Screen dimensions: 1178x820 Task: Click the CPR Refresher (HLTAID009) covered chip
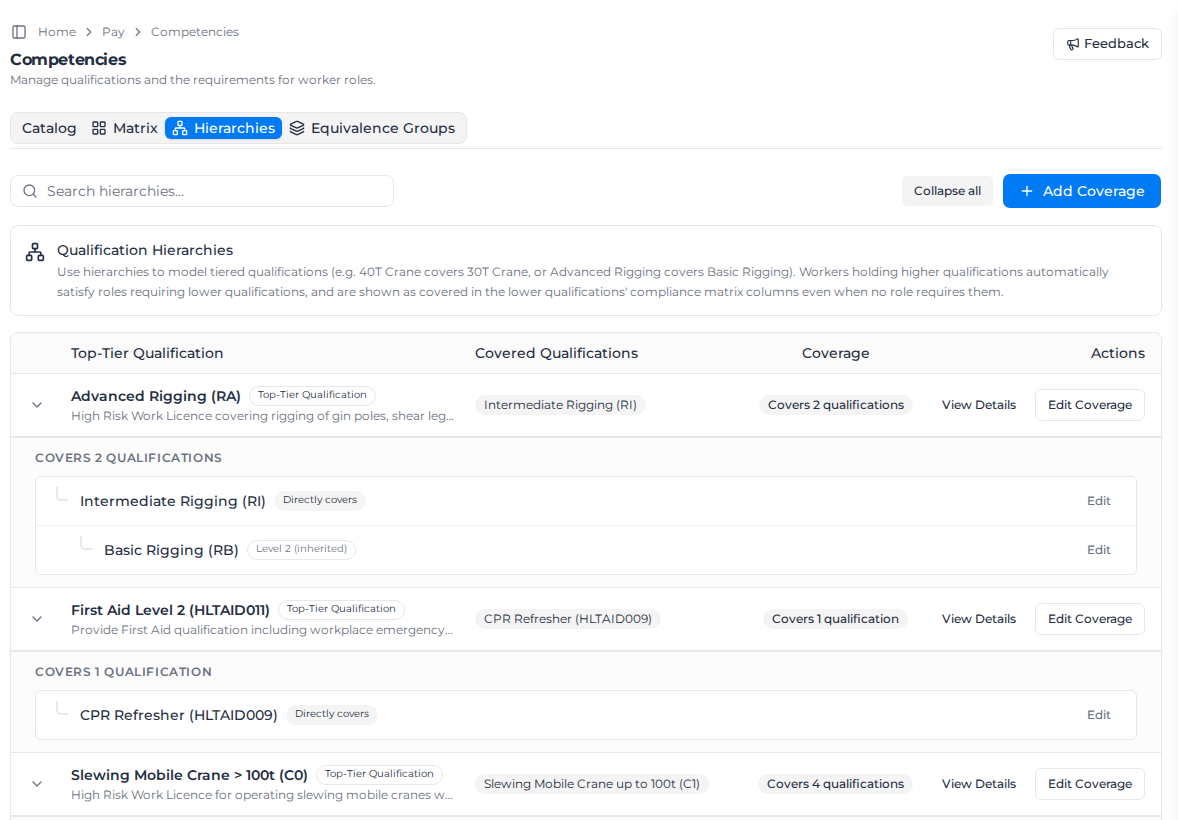click(x=567, y=619)
